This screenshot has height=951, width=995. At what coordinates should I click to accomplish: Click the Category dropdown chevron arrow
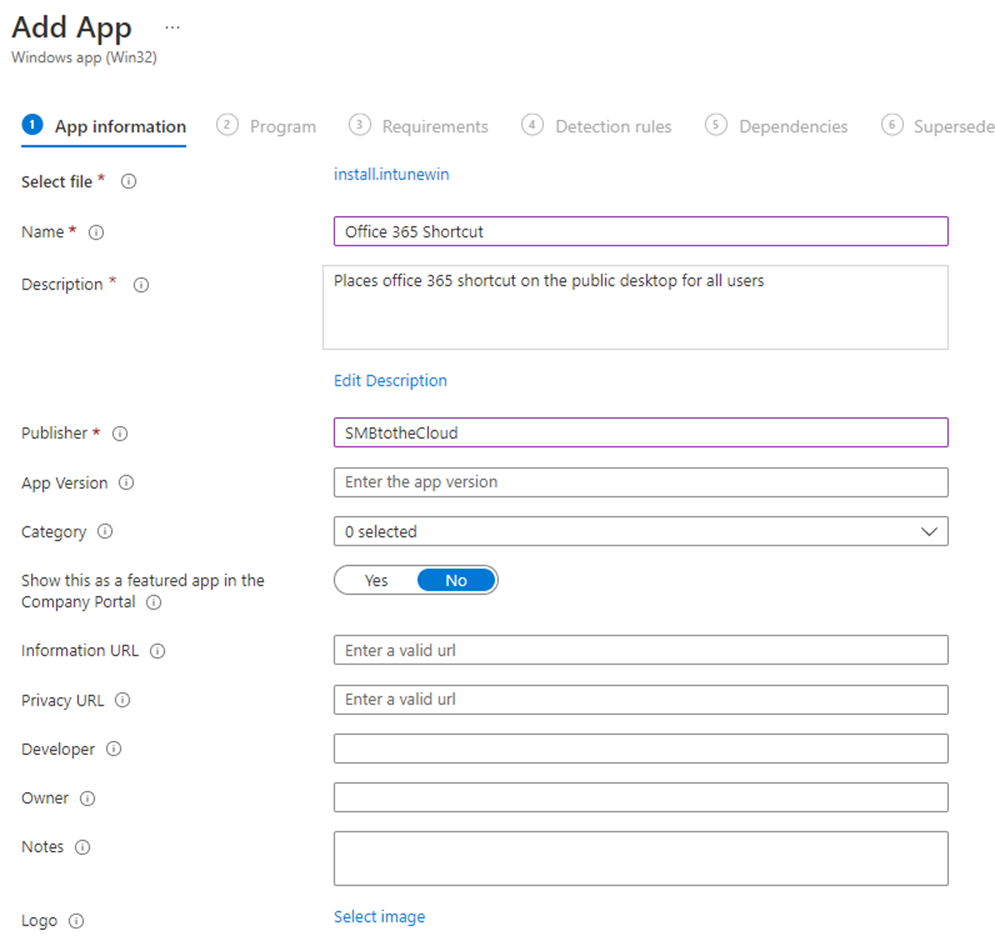point(928,532)
